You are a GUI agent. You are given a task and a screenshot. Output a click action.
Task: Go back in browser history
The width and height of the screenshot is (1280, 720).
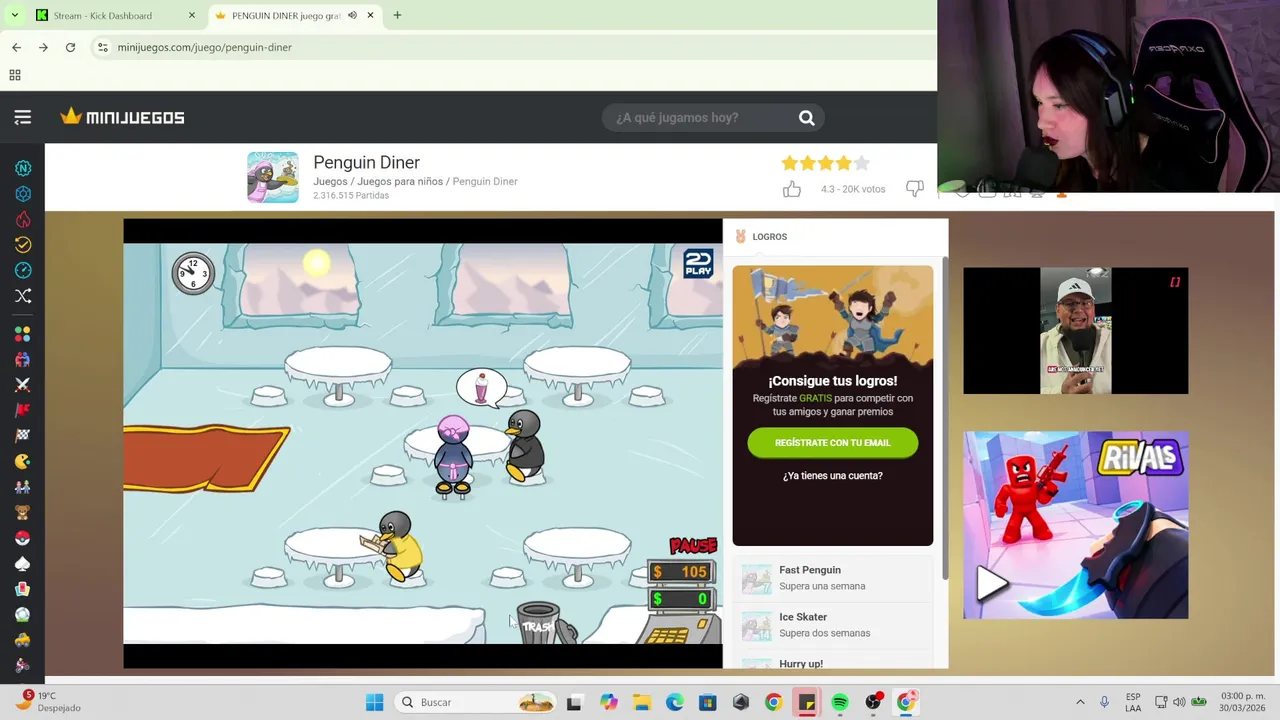tap(16, 47)
